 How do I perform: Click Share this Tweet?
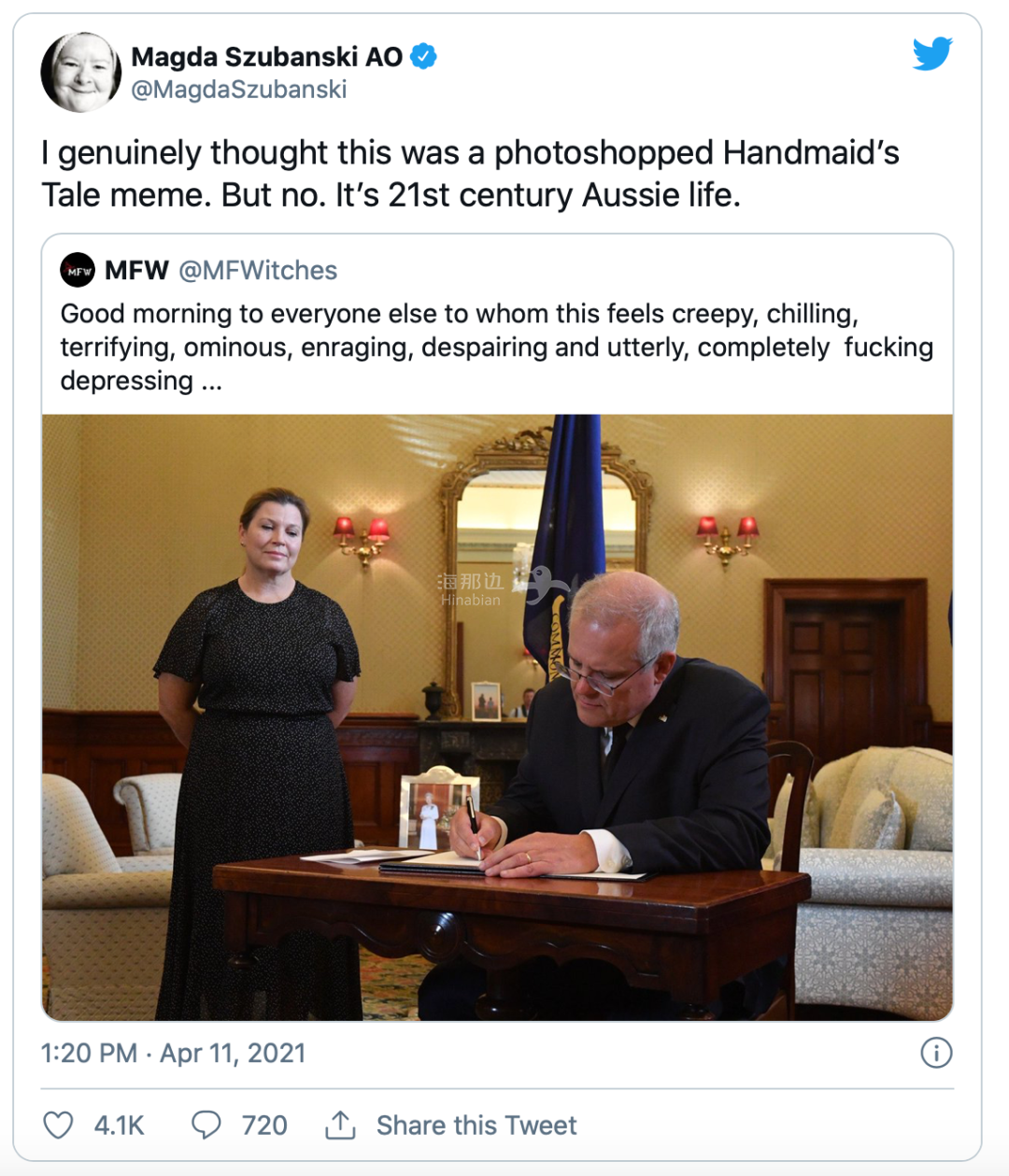476,1126
